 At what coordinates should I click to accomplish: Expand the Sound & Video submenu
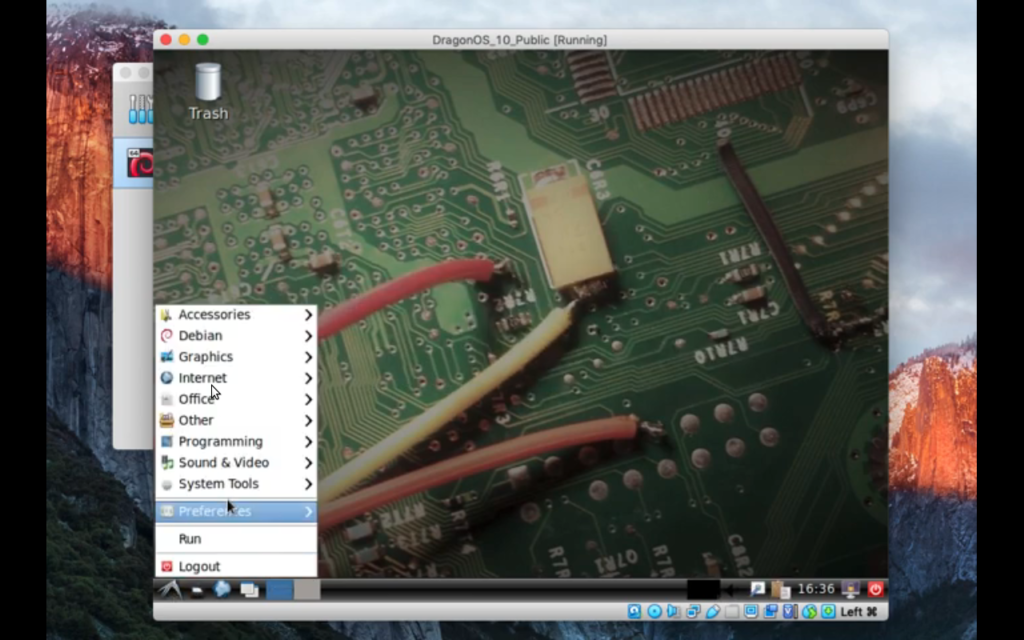(236, 463)
